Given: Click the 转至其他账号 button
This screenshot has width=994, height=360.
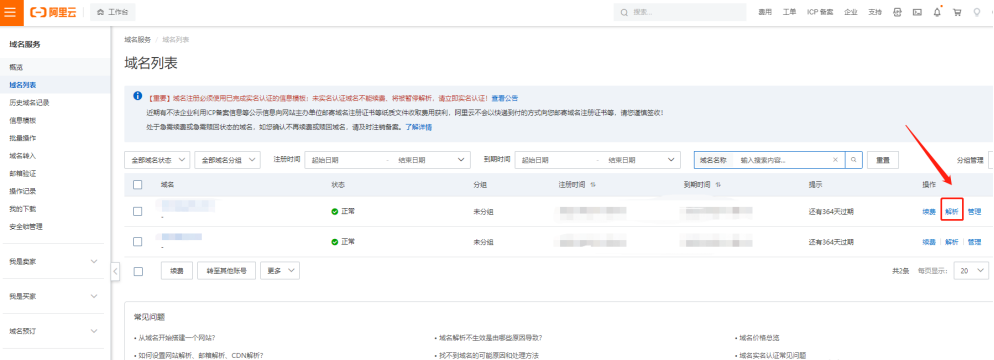Looking at the screenshot, I should point(226,271).
